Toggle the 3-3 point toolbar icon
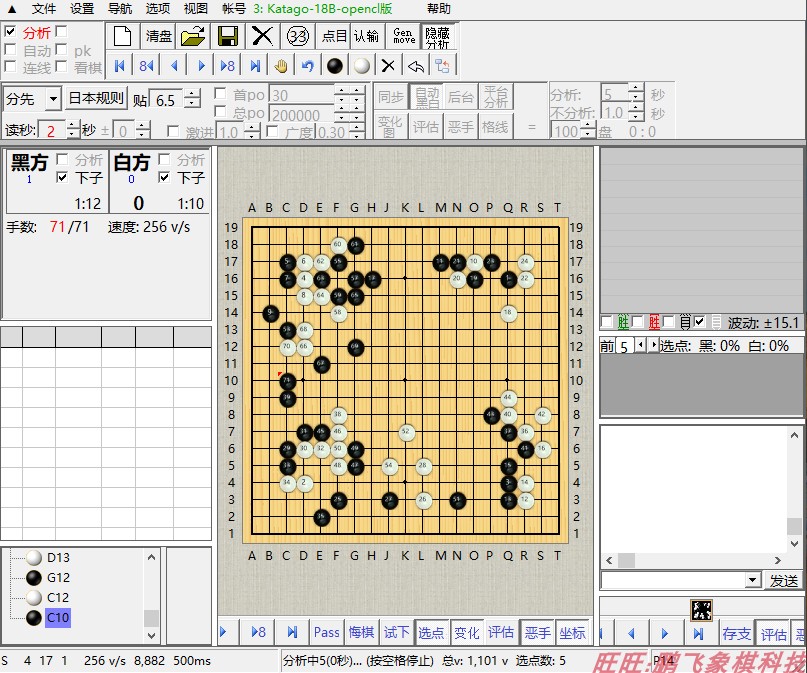The width and height of the screenshot is (807, 673). (x=297, y=36)
